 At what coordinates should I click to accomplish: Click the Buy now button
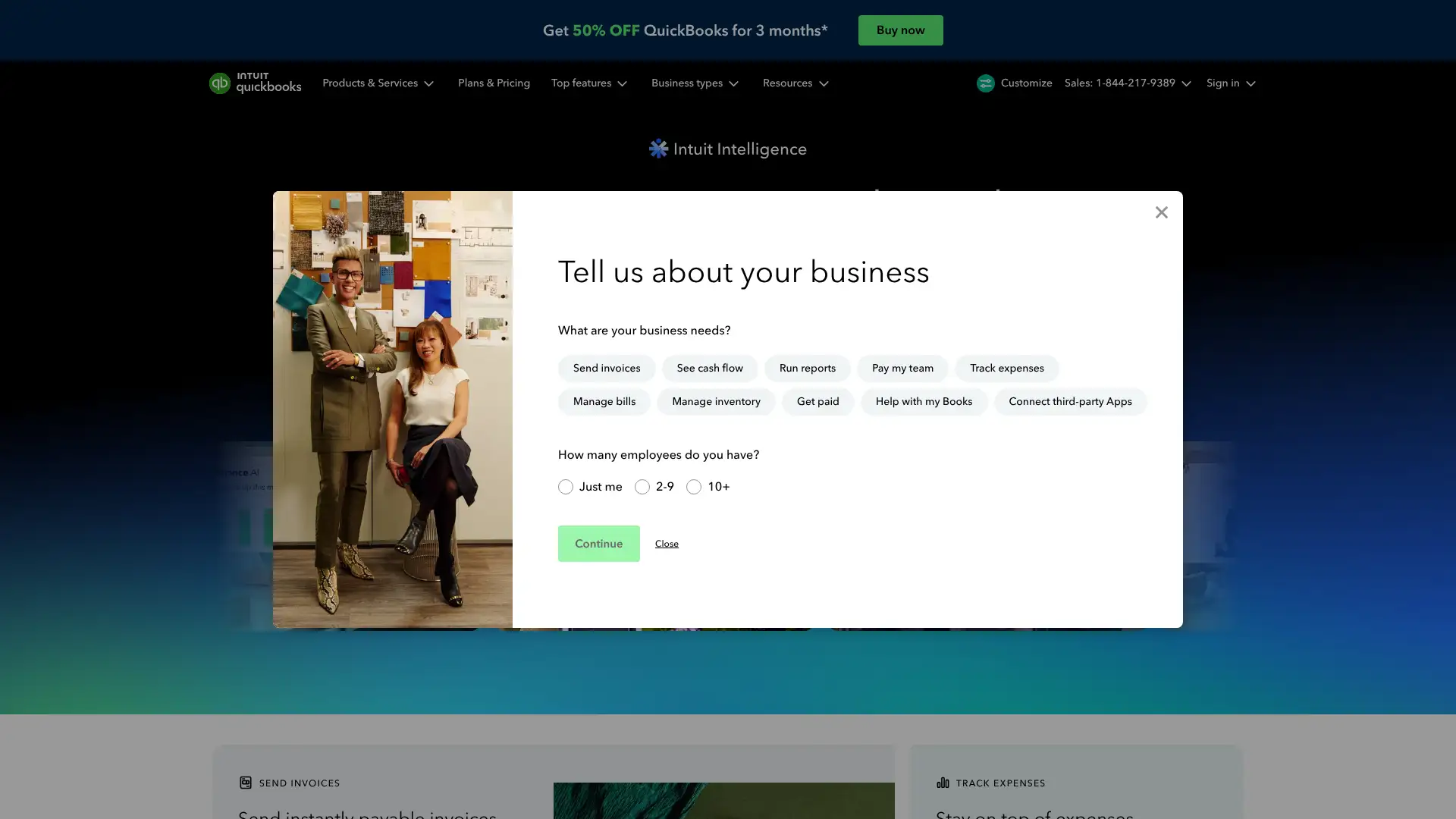pyautogui.click(x=900, y=30)
